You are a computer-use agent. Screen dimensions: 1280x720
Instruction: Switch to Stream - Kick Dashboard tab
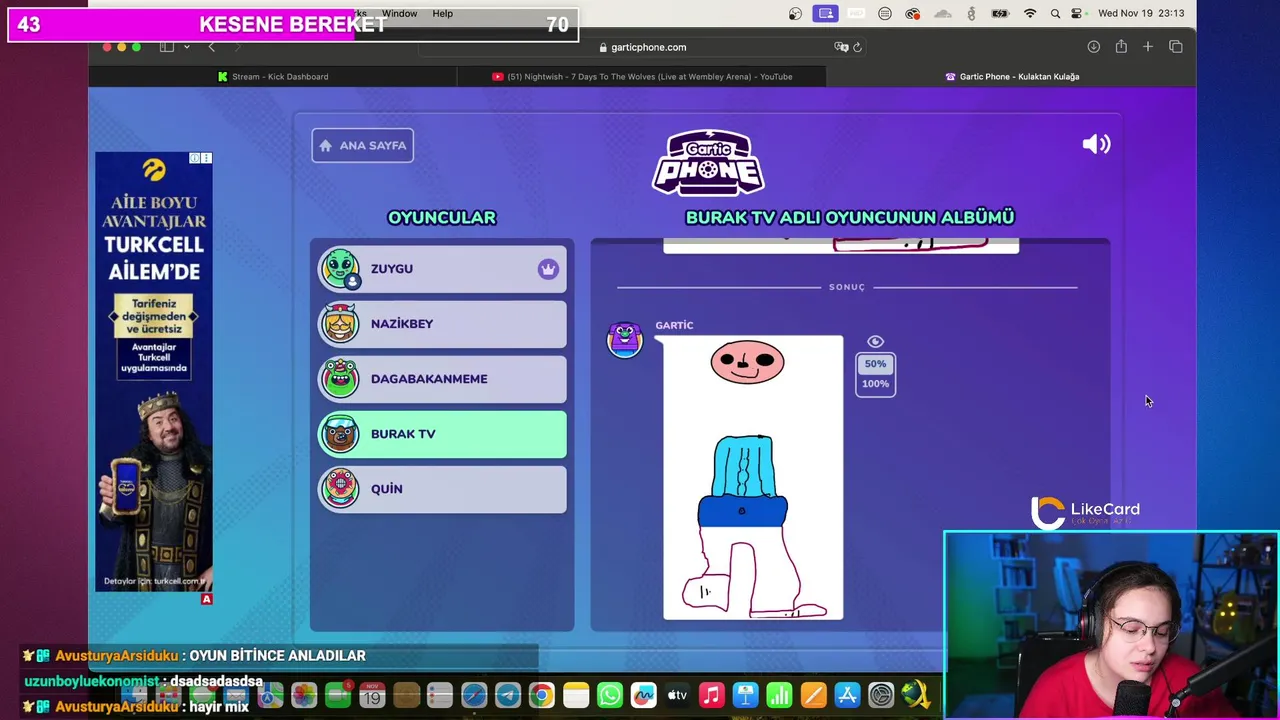(x=273, y=76)
